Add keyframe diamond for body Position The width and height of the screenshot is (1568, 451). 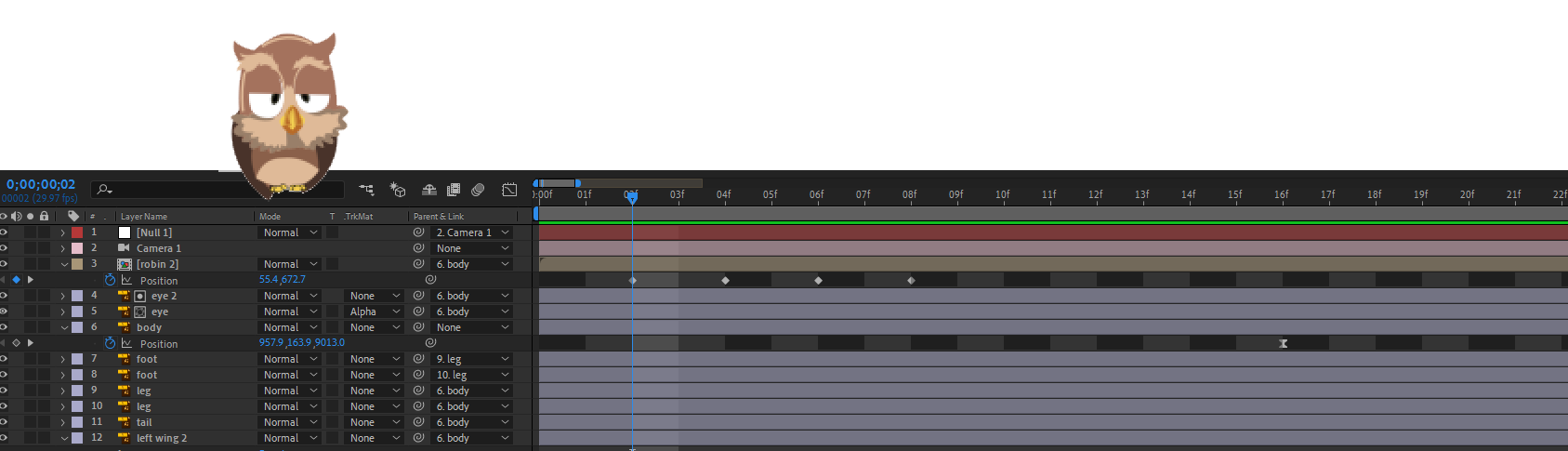16,343
